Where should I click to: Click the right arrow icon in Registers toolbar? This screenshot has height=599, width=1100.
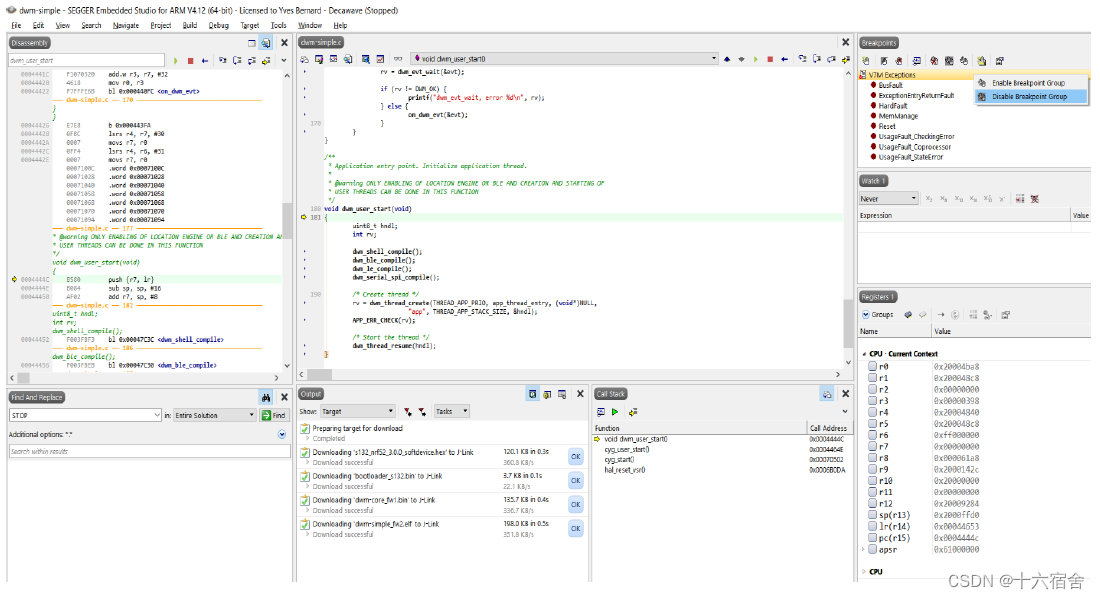(941, 315)
